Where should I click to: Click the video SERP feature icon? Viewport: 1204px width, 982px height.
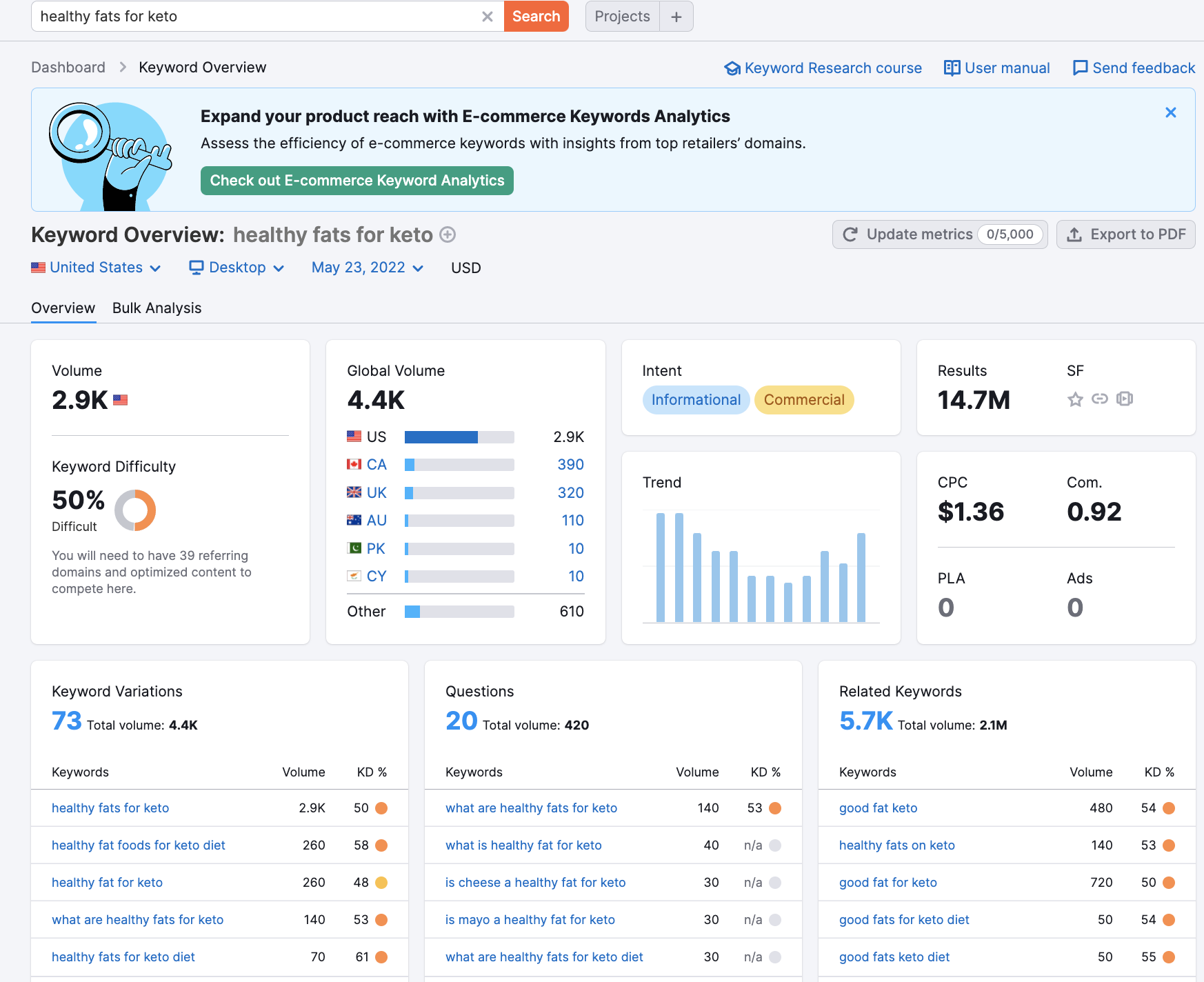[1125, 399]
